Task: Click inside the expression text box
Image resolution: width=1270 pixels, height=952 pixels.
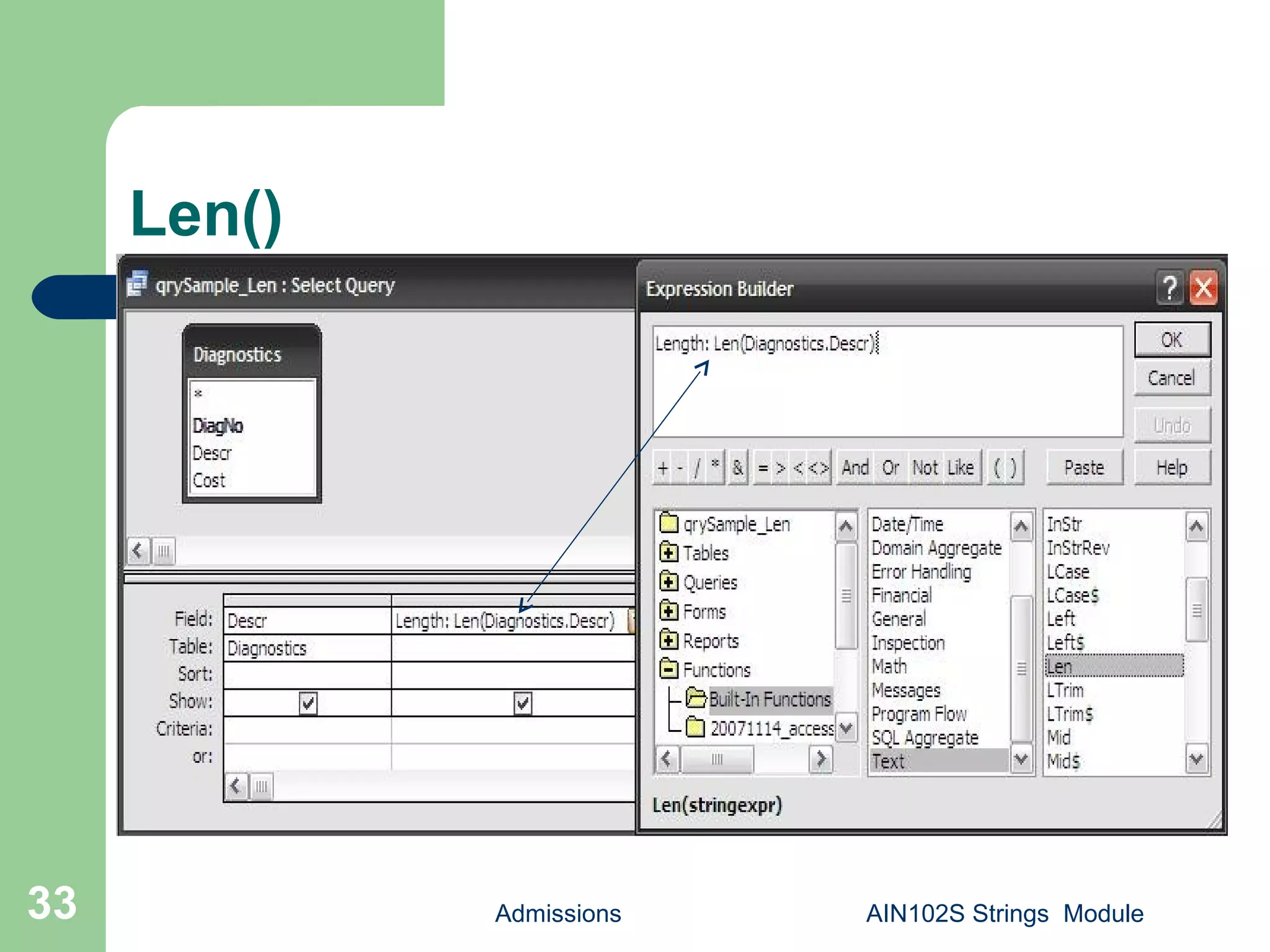Action: 887,382
